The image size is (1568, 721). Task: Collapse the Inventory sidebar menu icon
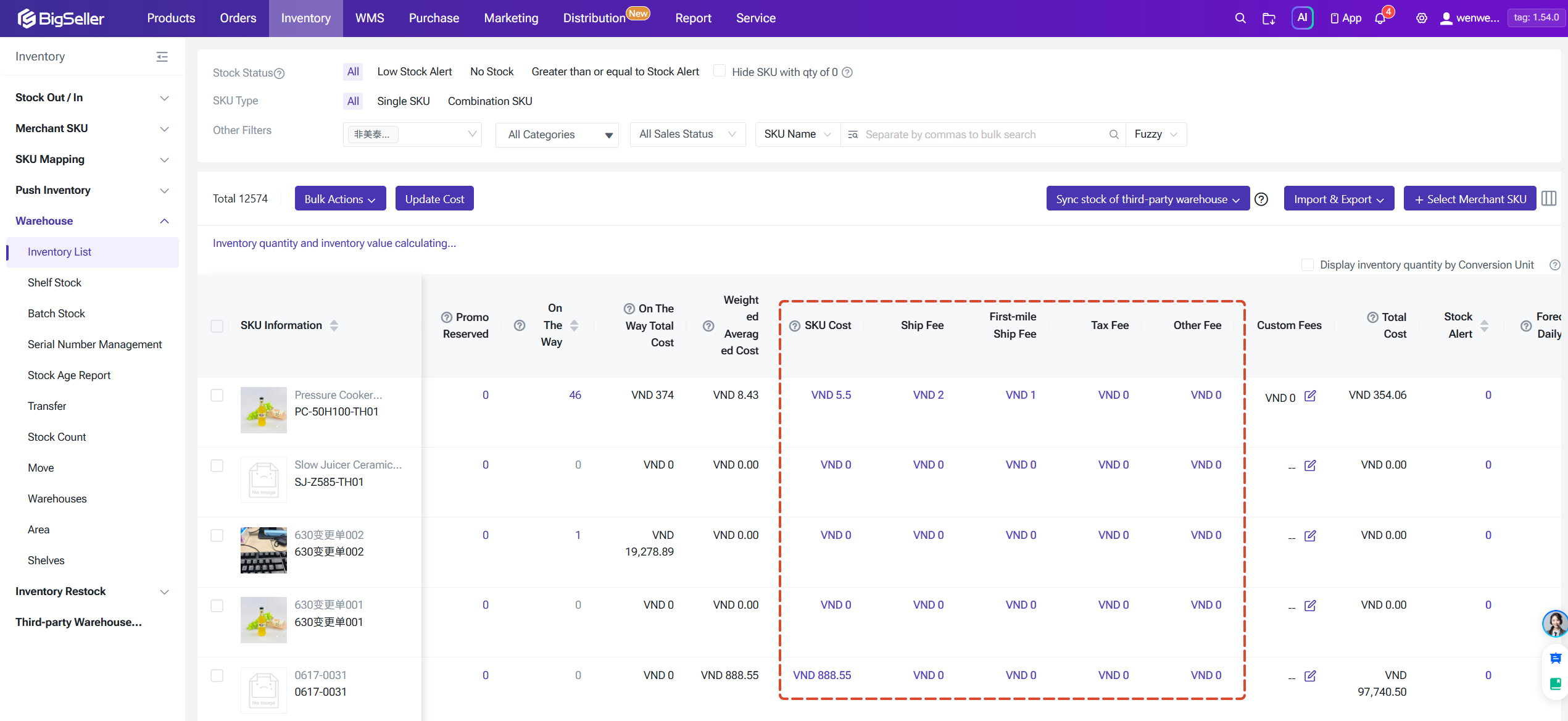(162, 57)
